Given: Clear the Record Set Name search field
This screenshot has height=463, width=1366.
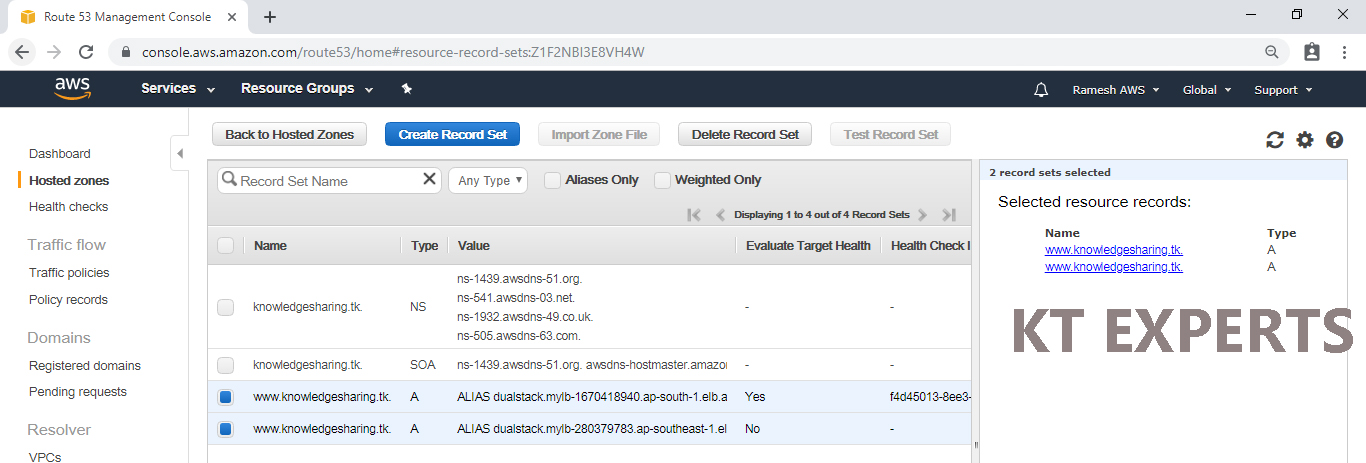Looking at the screenshot, I should [x=429, y=179].
